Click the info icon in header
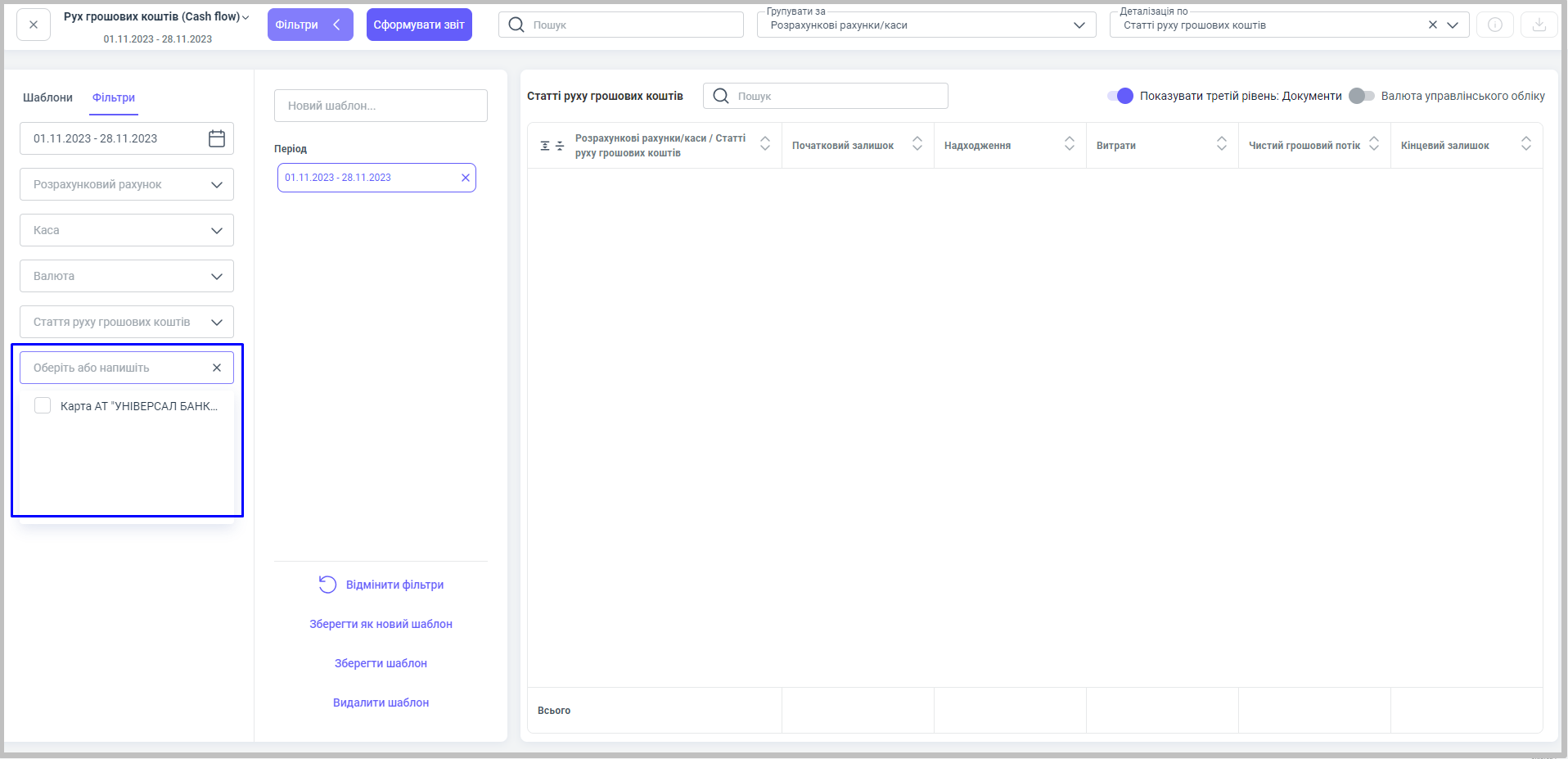Screen dimensions: 1568x759 click(1495, 25)
